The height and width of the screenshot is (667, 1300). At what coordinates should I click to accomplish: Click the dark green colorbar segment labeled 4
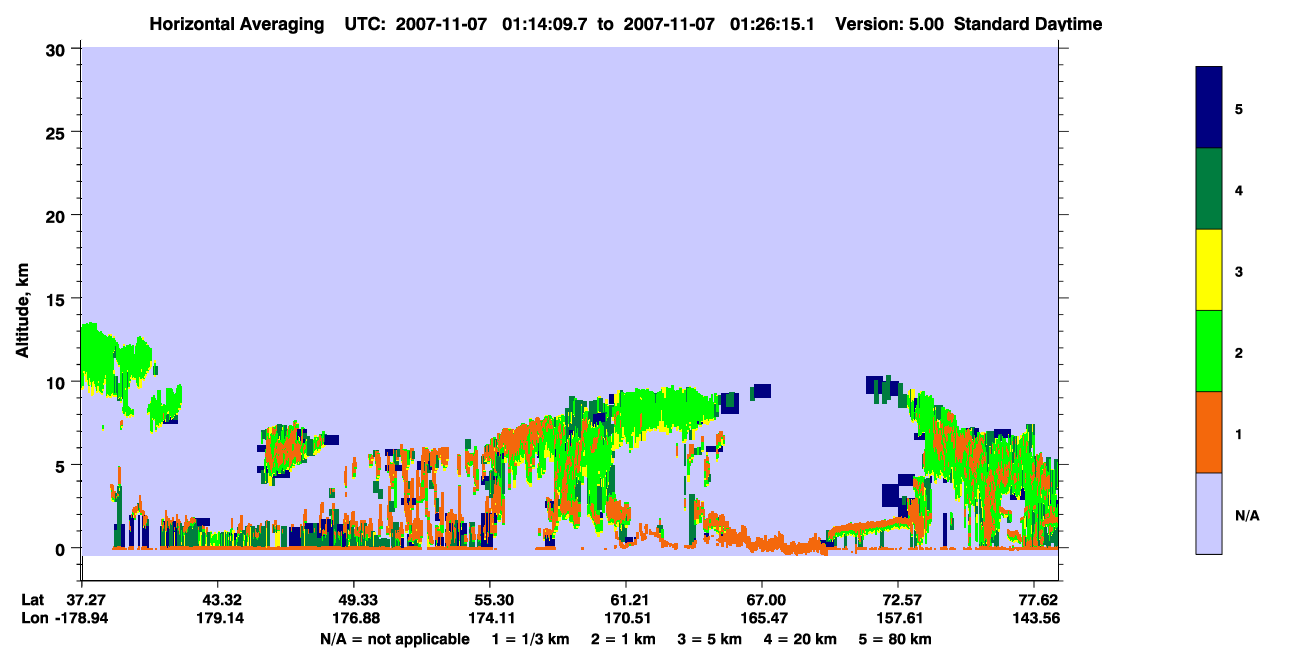(1209, 189)
